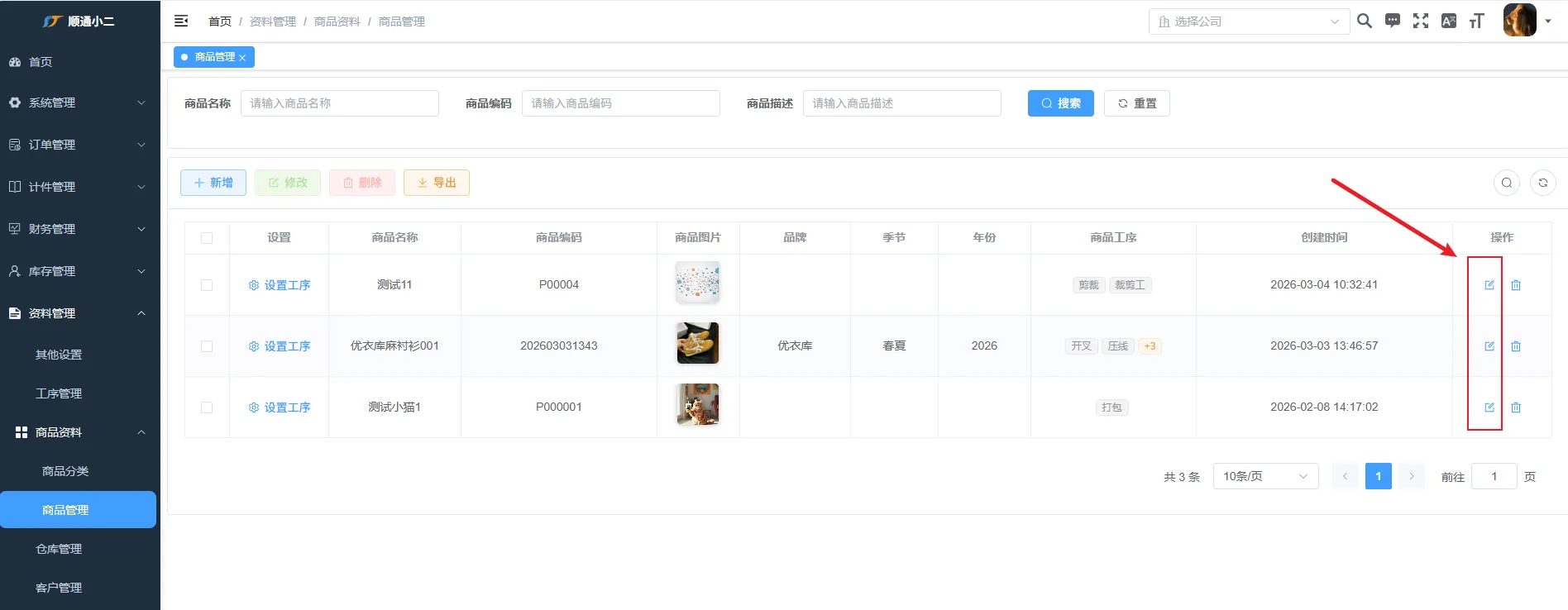This screenshot has width=1568, height=610.
Task: Open the 选择公司 company dropdown
Action: pos(1248,21)
